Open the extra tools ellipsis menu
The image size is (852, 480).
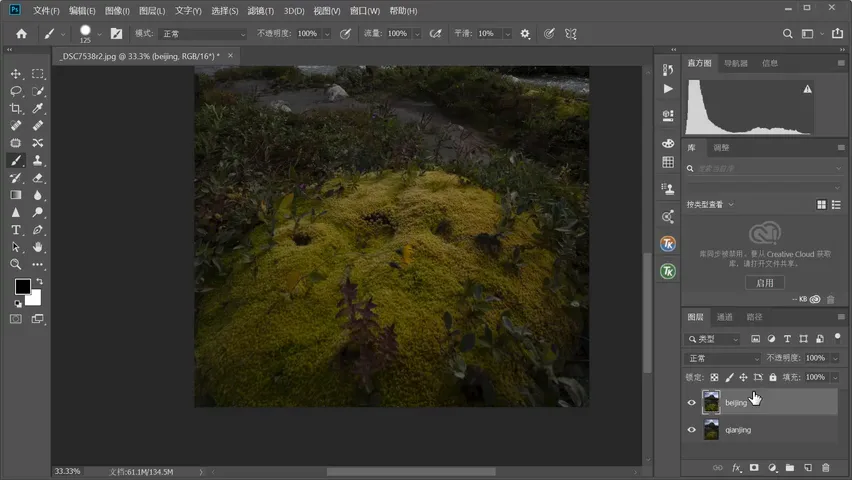coord(37,265)
